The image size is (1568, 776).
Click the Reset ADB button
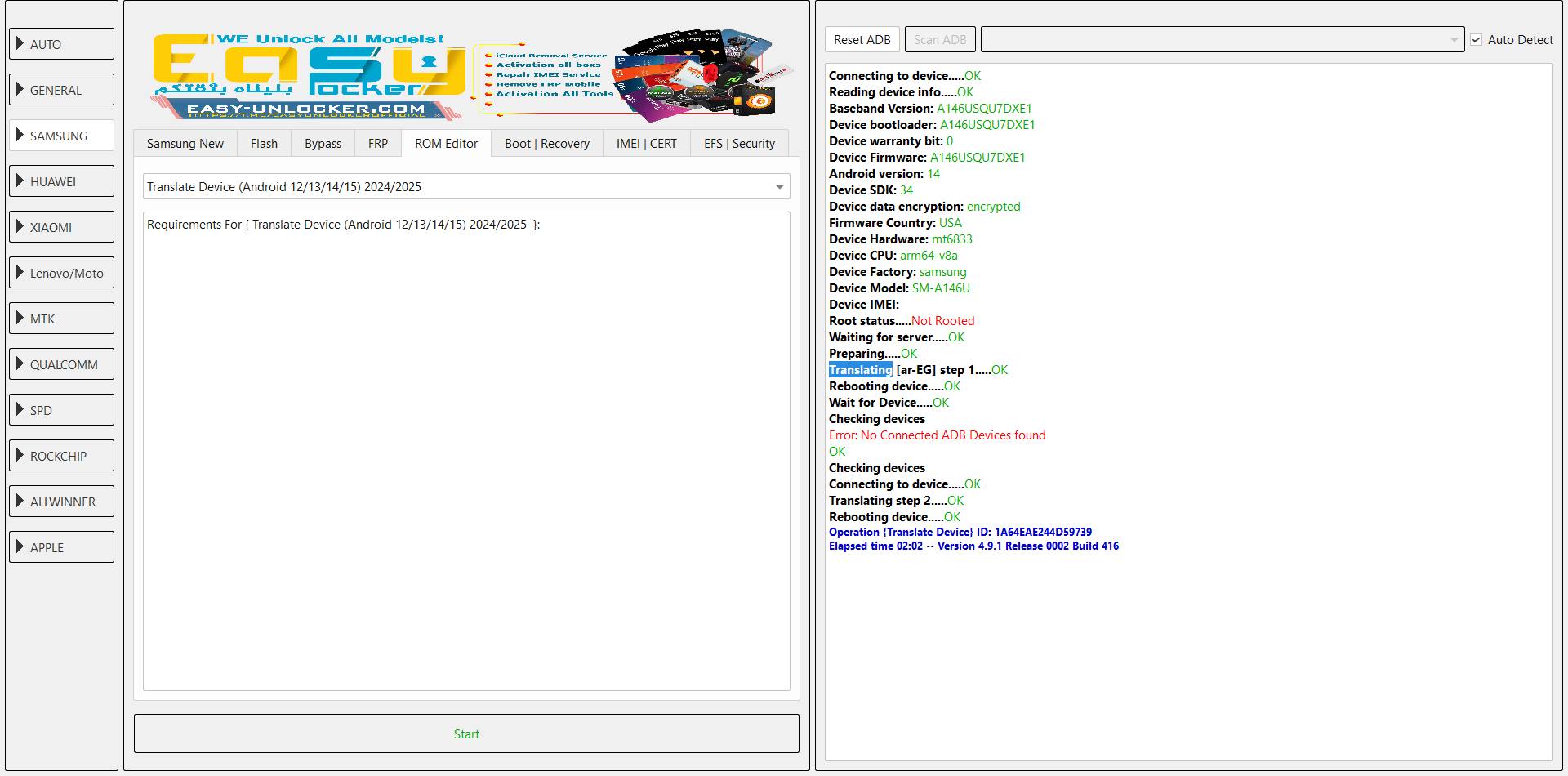tap(862, 40)
